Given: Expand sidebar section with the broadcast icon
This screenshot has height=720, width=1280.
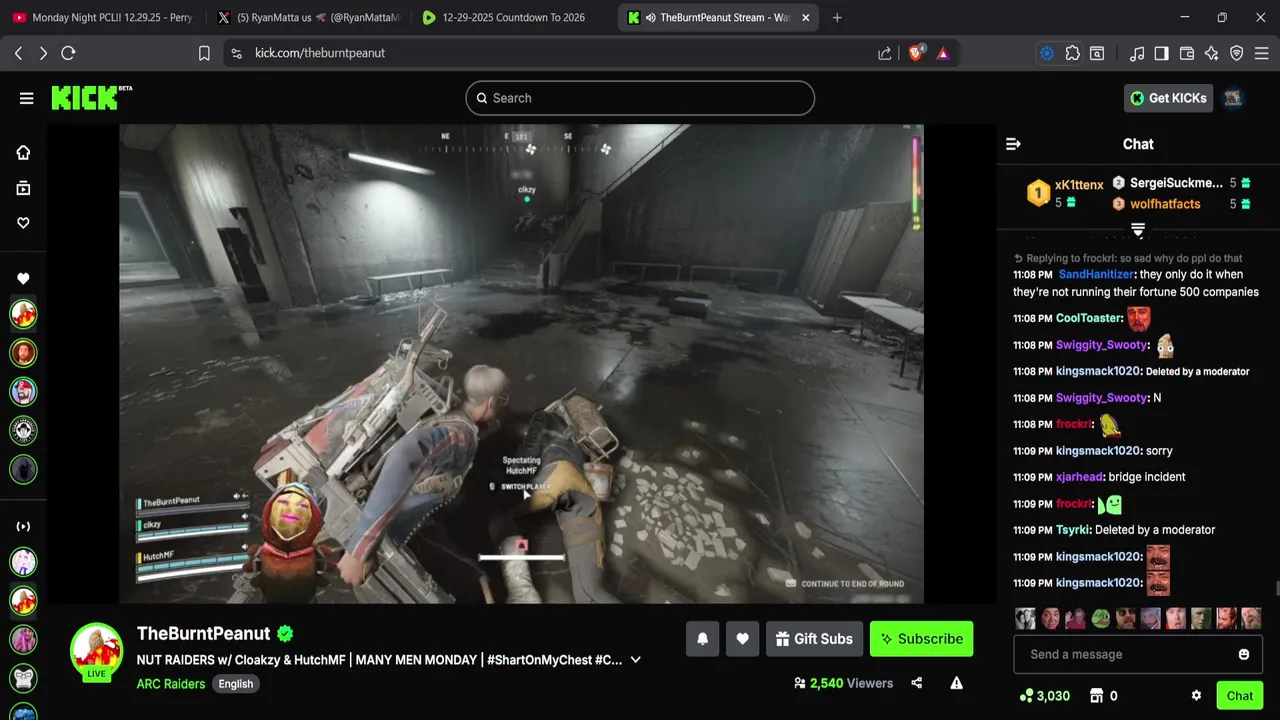Looking at the screenshot, I should pyautogui.click(x=23, y=526).
